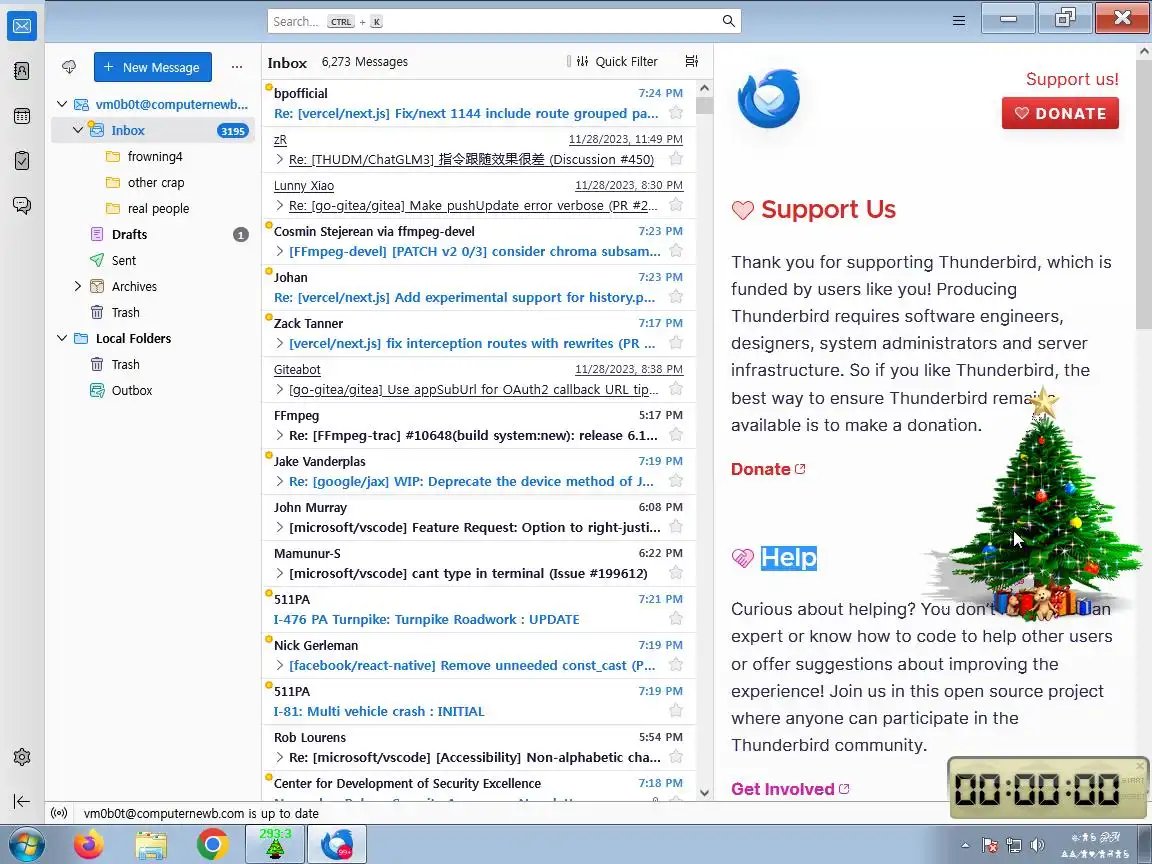
Task: Open the John Murray vscode message
Action: 478,517
